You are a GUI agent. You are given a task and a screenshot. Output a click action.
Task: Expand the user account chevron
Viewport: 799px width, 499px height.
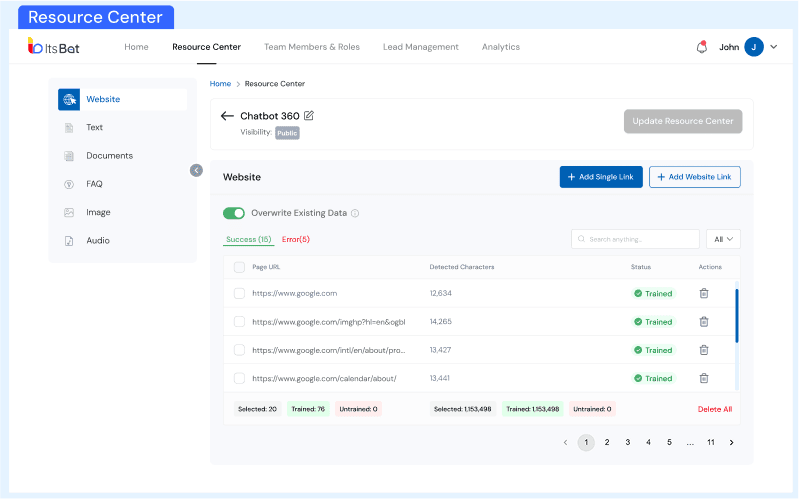774,47
